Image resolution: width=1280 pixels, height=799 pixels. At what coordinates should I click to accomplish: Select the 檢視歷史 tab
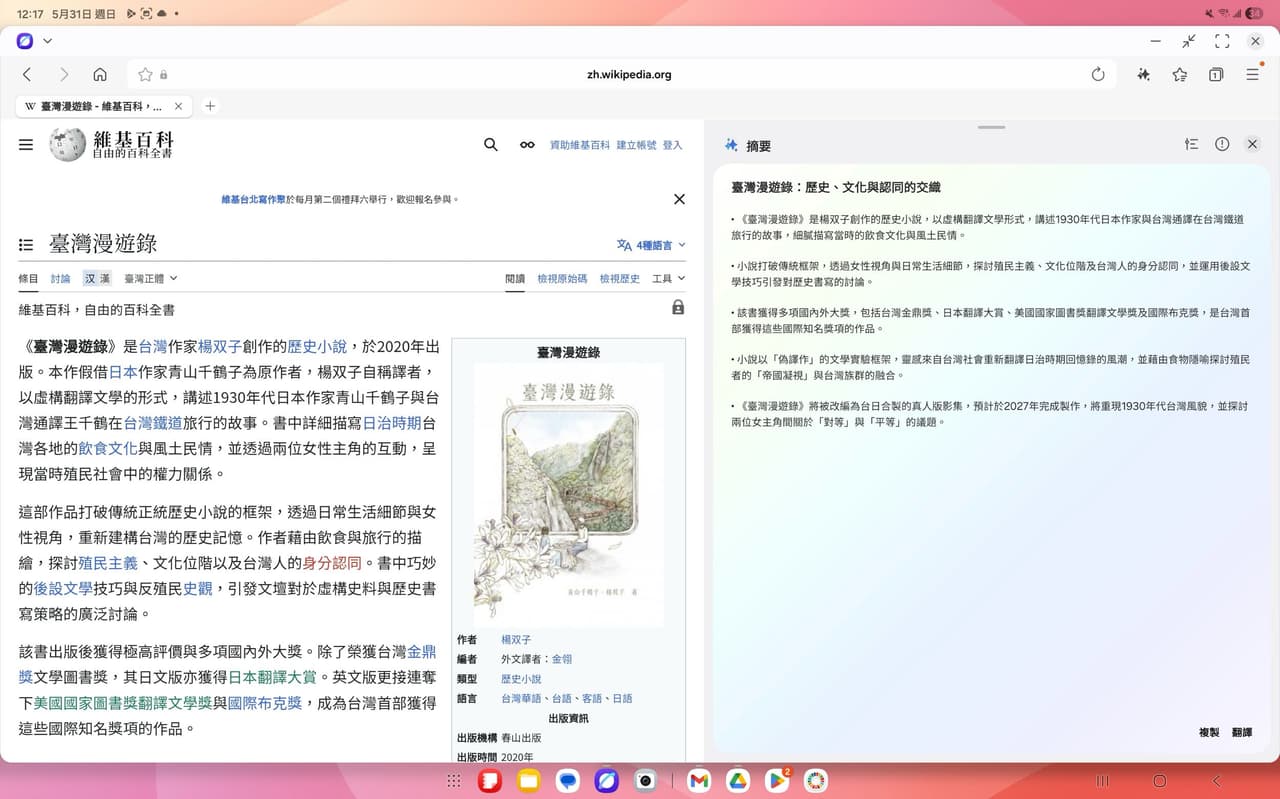[620, 278]
